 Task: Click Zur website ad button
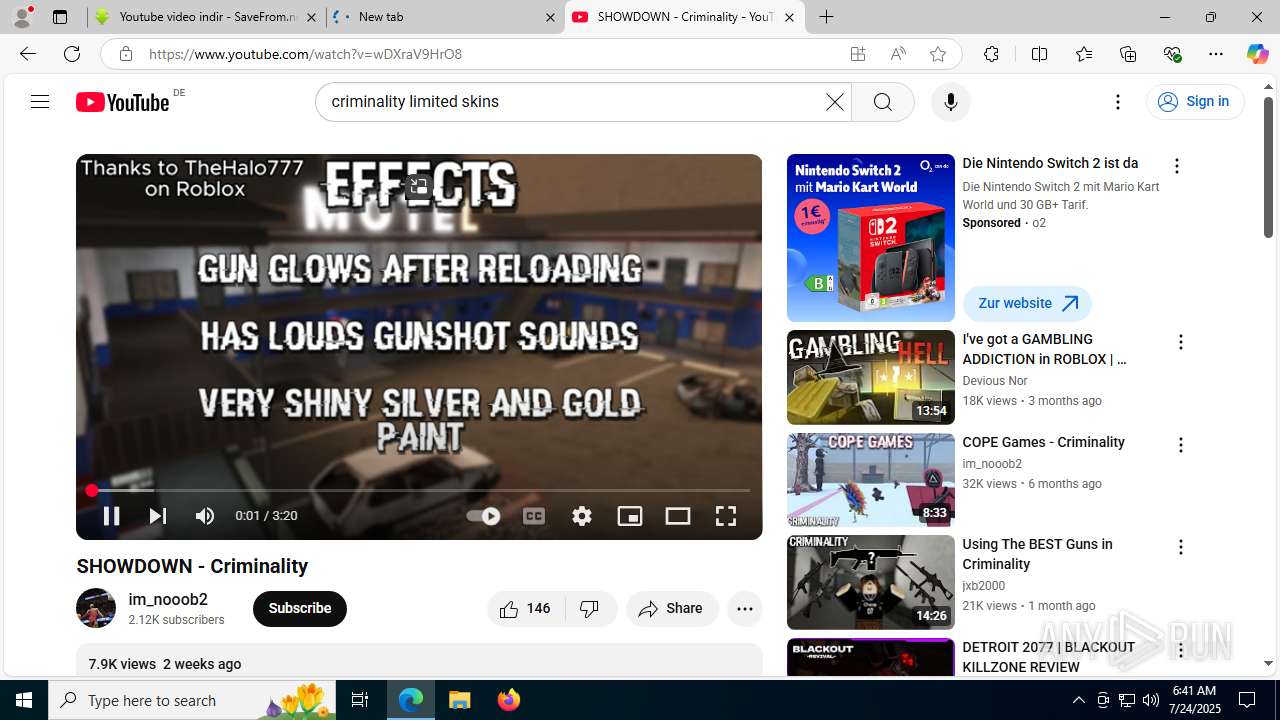(x=1027, y=303)
